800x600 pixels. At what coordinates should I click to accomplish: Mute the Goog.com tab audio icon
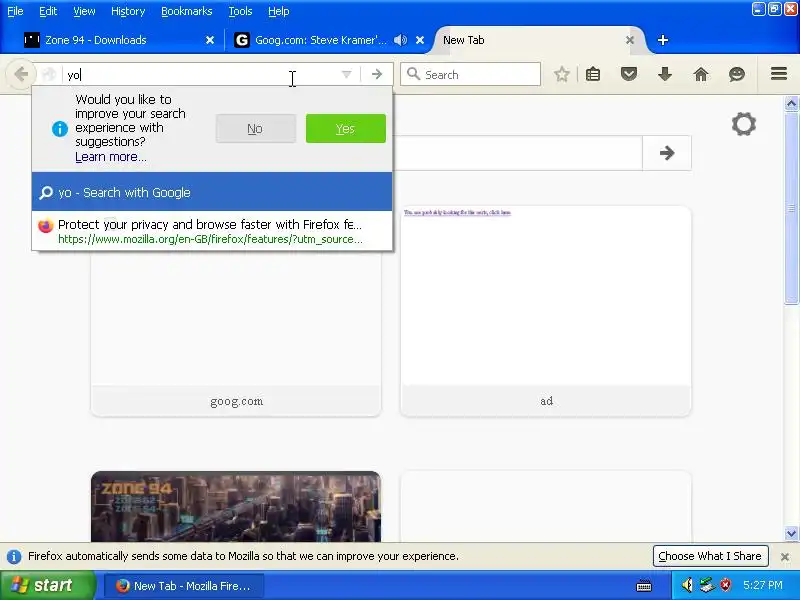pos(401,40)
